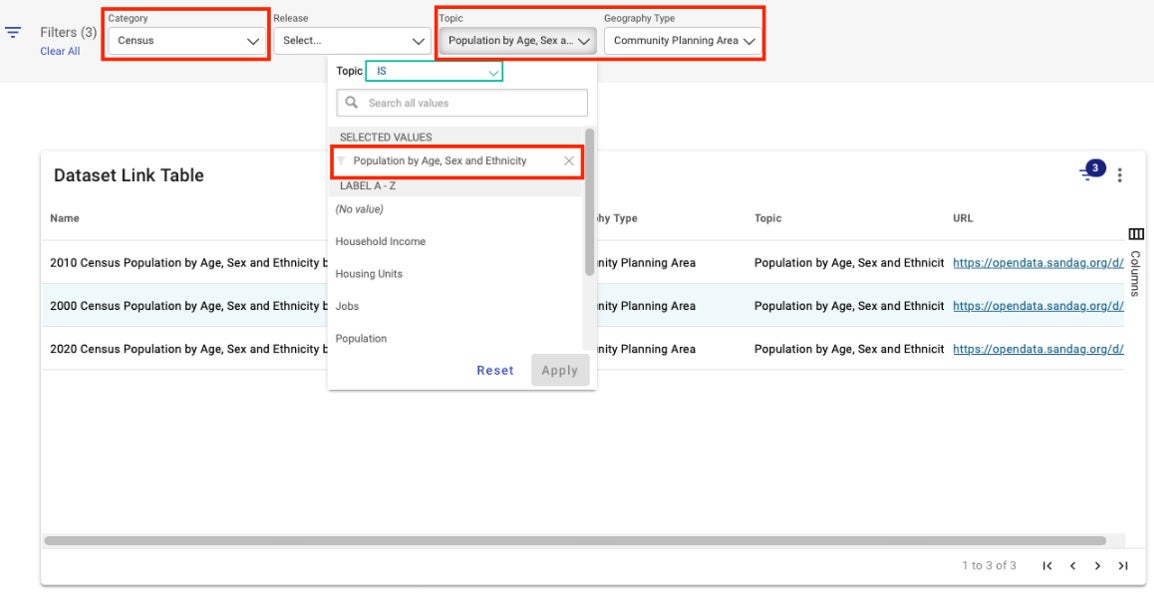The image size is (1154, 597).
Task: Open the Columns side panel icon
Action: coord(1135,234)
